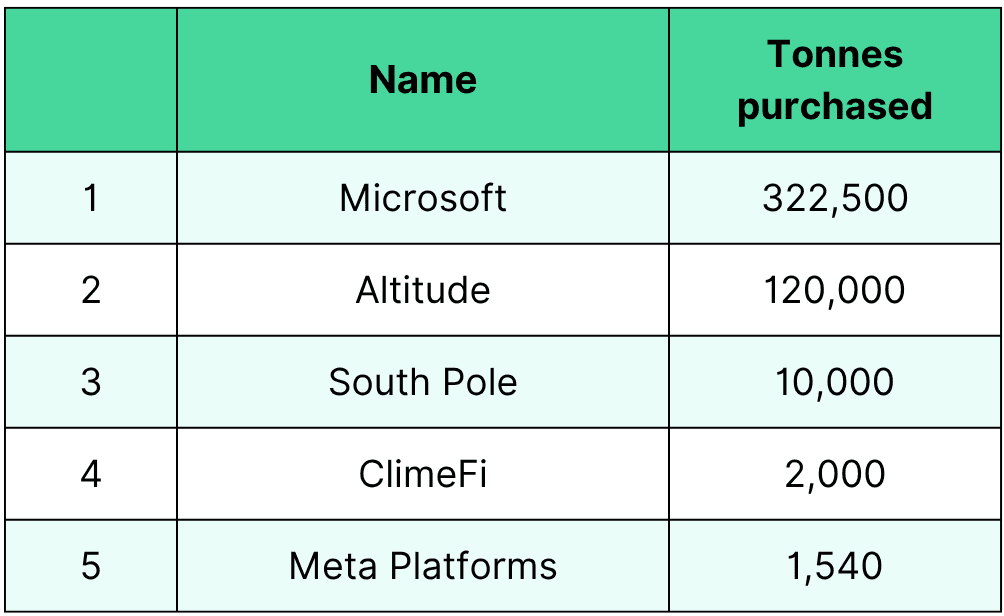The width and height of the screenshot is (1004, 616).
Task: Select rank number 4 cell
Action: click(91, 474)
